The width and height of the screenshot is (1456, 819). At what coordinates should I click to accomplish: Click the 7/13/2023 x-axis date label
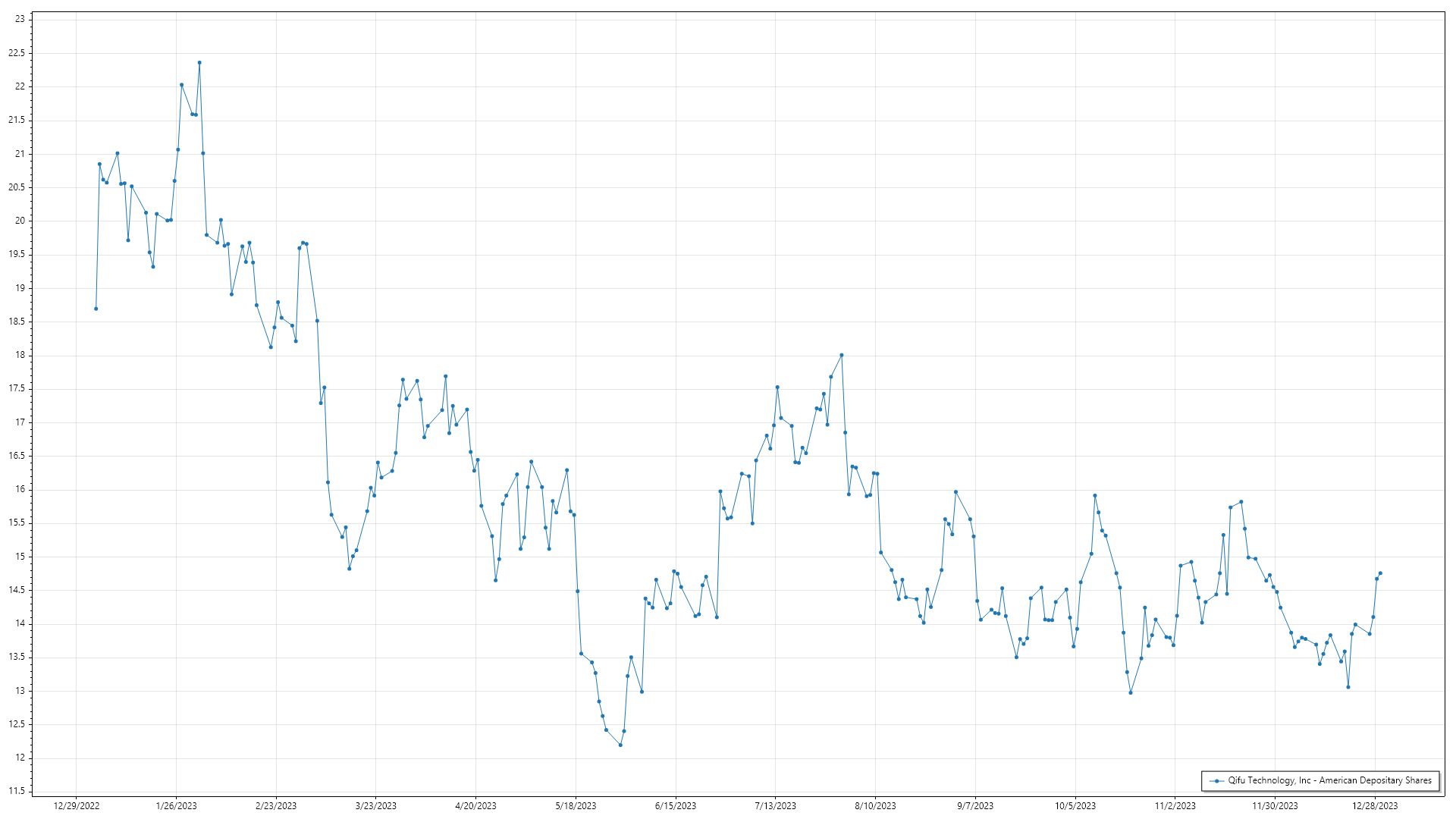coord(775,806)
